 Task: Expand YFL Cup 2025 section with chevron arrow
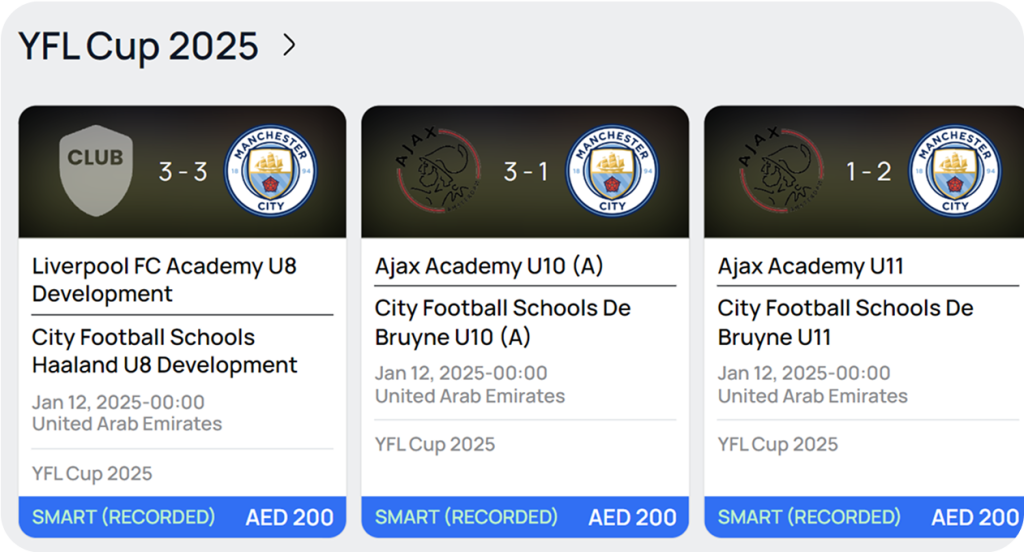pyautogui.click(x=289, y=45)
